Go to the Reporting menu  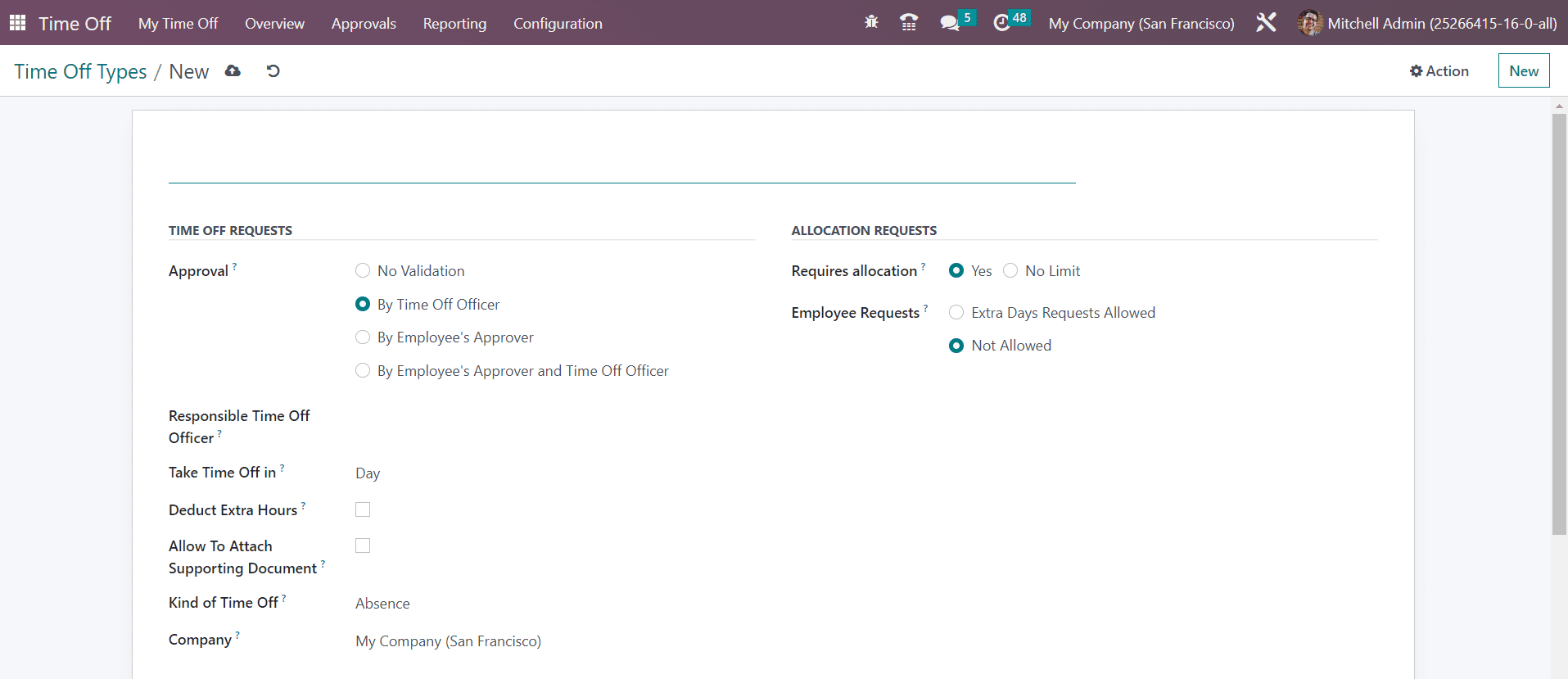tap(454, 24)
